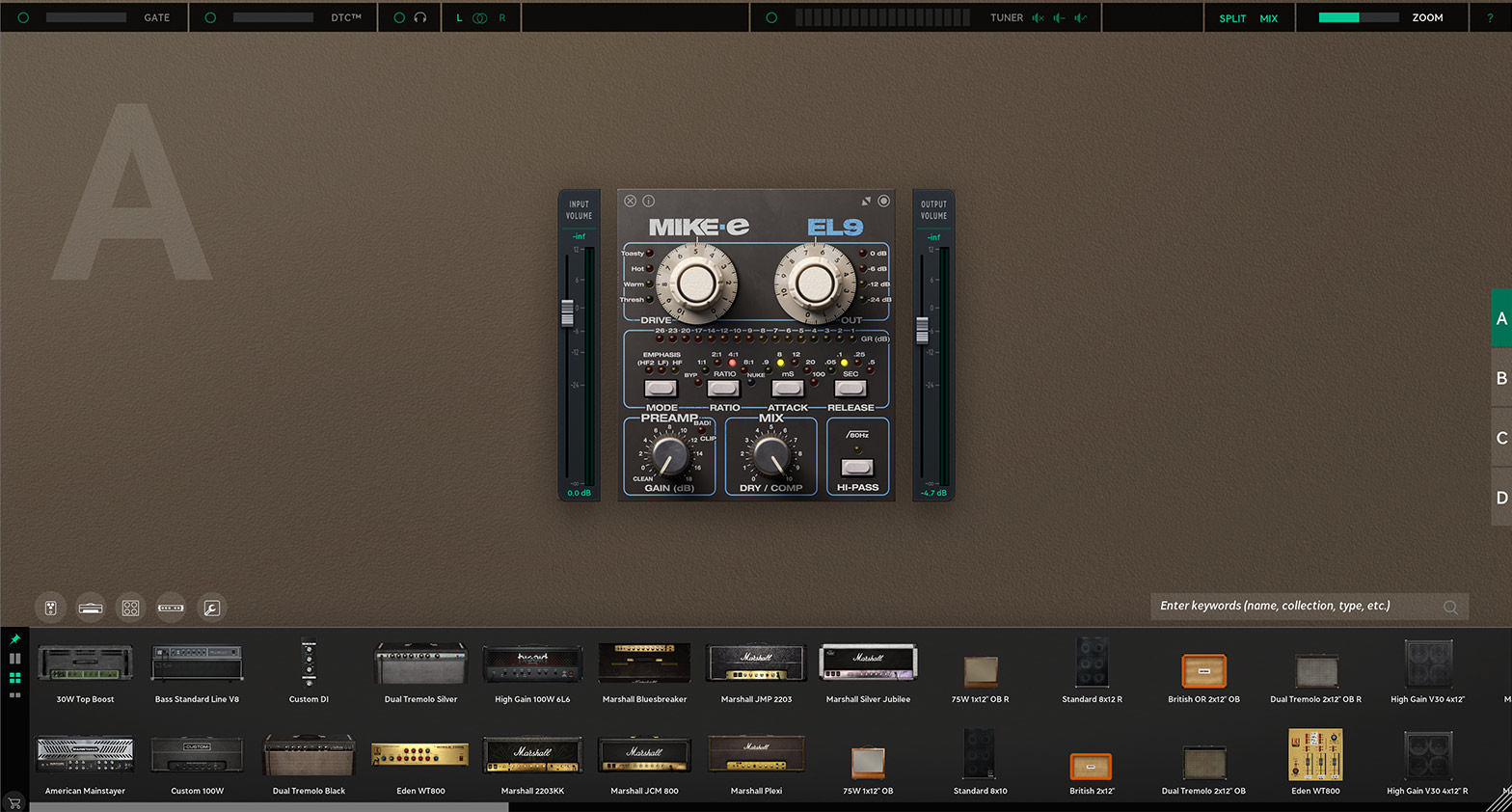Switch to small thumbnail browser view
The width and height of the screenshot is (1512, 812).
pos(14,695)
